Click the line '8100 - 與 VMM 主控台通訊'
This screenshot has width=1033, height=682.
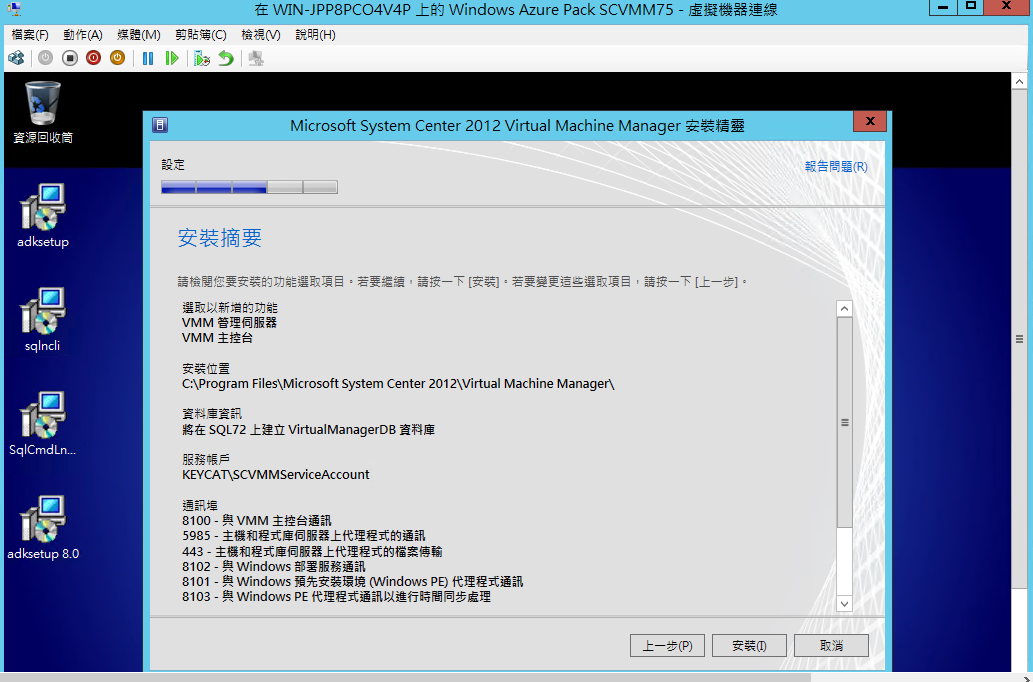point(256,521)
